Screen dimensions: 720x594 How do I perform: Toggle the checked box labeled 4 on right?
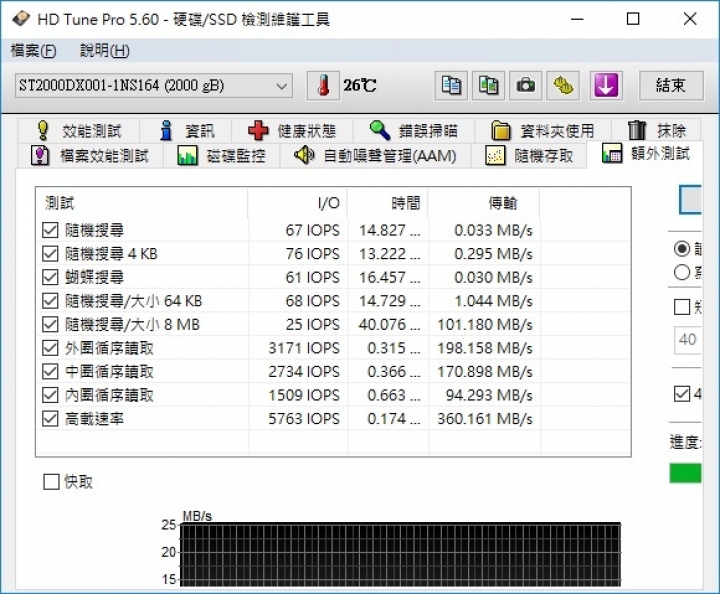tap(682, 394)
